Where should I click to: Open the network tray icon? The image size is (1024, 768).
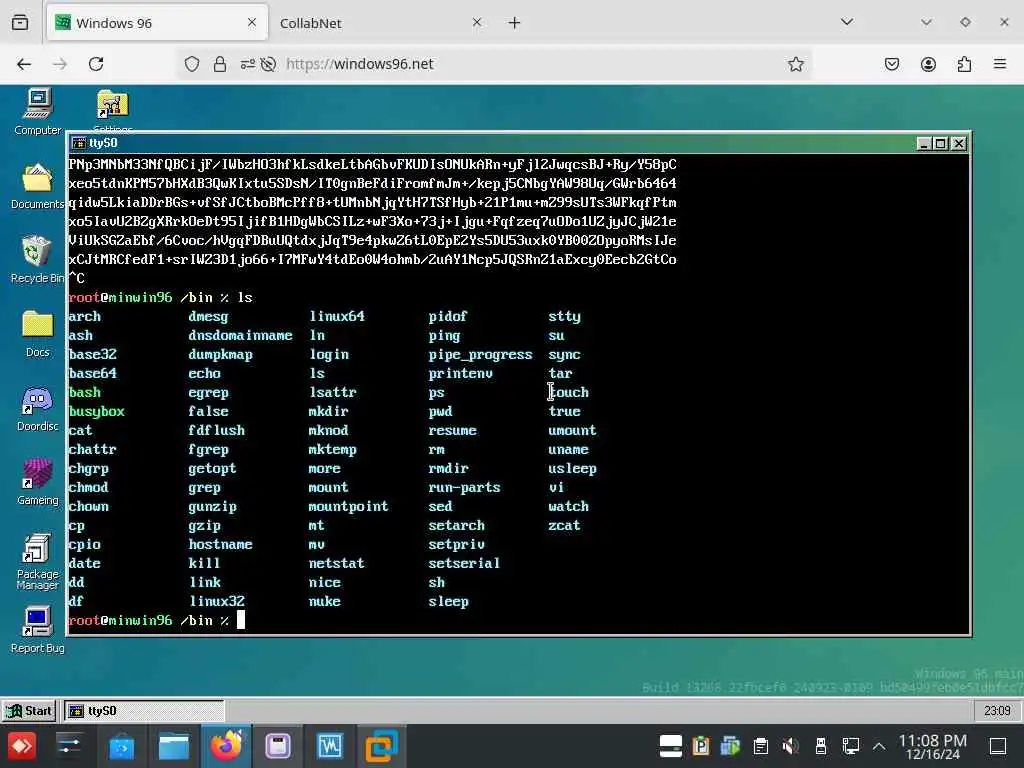[x=850, y=746]
